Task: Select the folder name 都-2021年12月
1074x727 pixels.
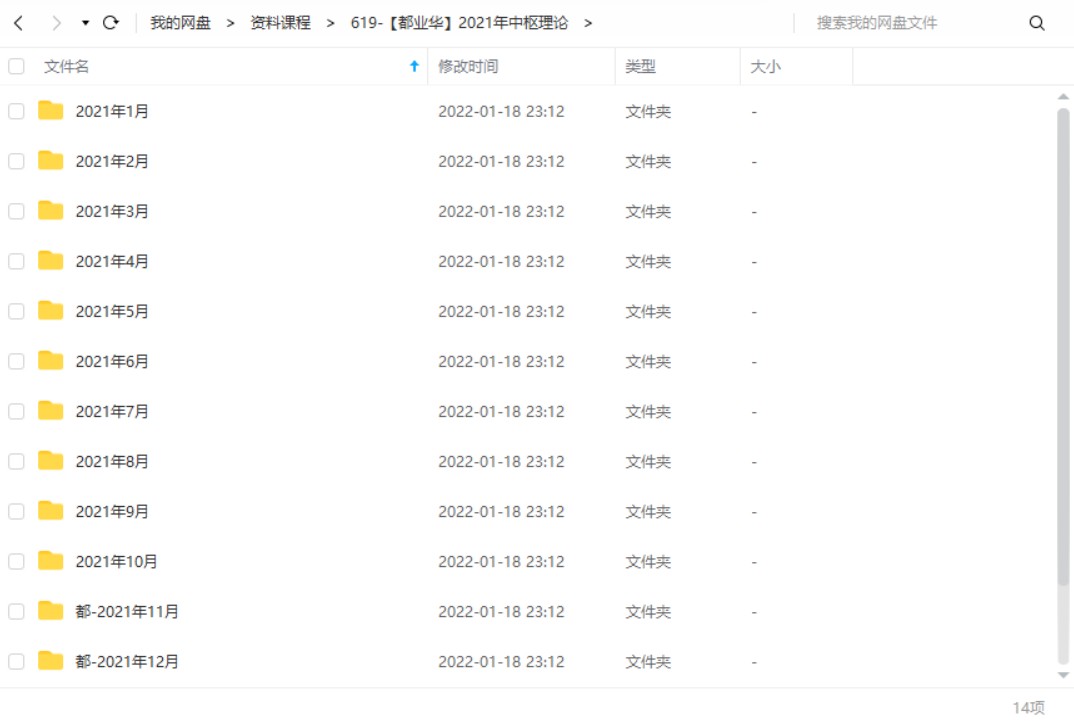Action: click(x=127, y=661)
